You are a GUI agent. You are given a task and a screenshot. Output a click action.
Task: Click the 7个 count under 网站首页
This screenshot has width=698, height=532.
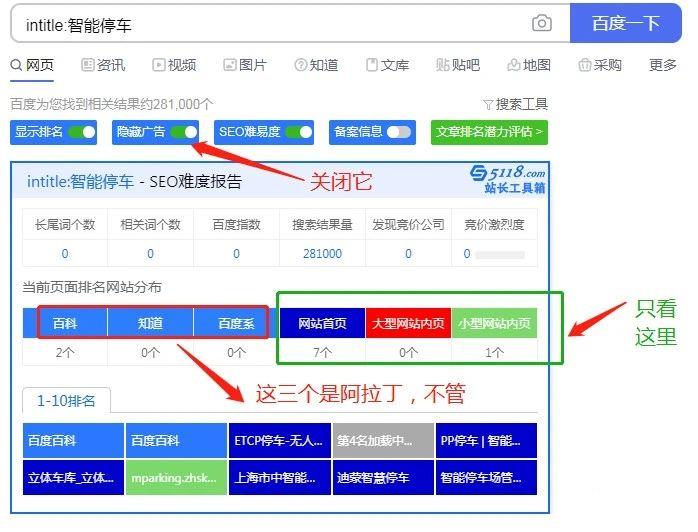tap(322, 353)
